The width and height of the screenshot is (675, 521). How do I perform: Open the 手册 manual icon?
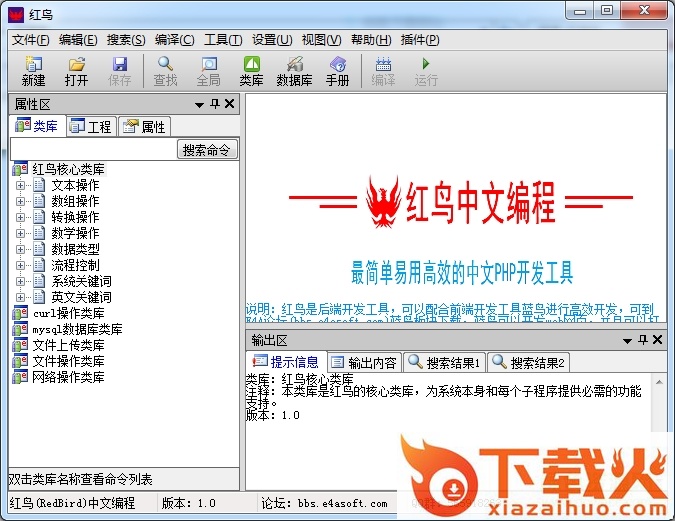[x=338, y=64]
